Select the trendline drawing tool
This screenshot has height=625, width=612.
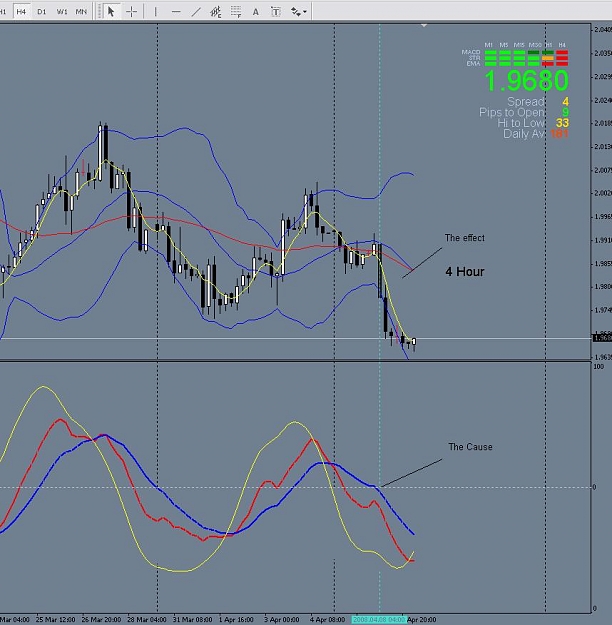[x=196, y=12]
